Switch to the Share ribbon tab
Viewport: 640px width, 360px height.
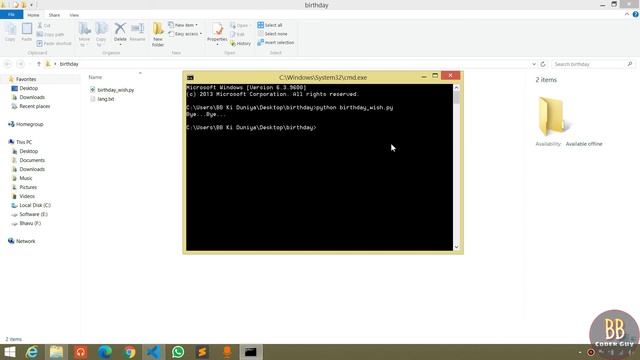[x=54, y=15]
